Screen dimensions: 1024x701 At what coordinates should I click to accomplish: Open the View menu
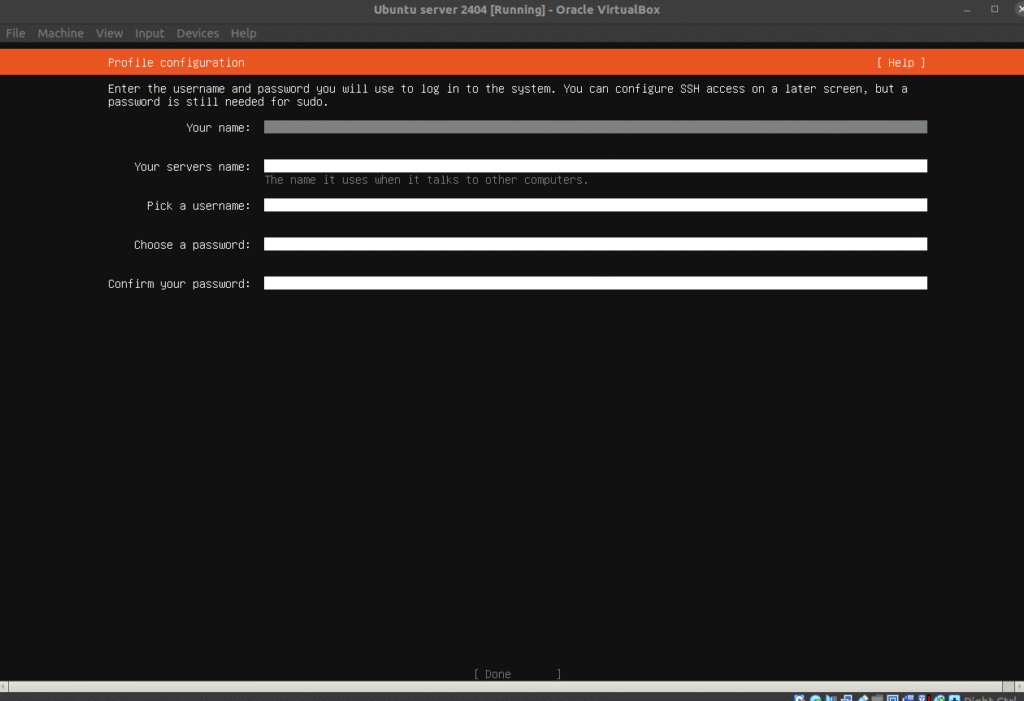(x=109, y=33)
